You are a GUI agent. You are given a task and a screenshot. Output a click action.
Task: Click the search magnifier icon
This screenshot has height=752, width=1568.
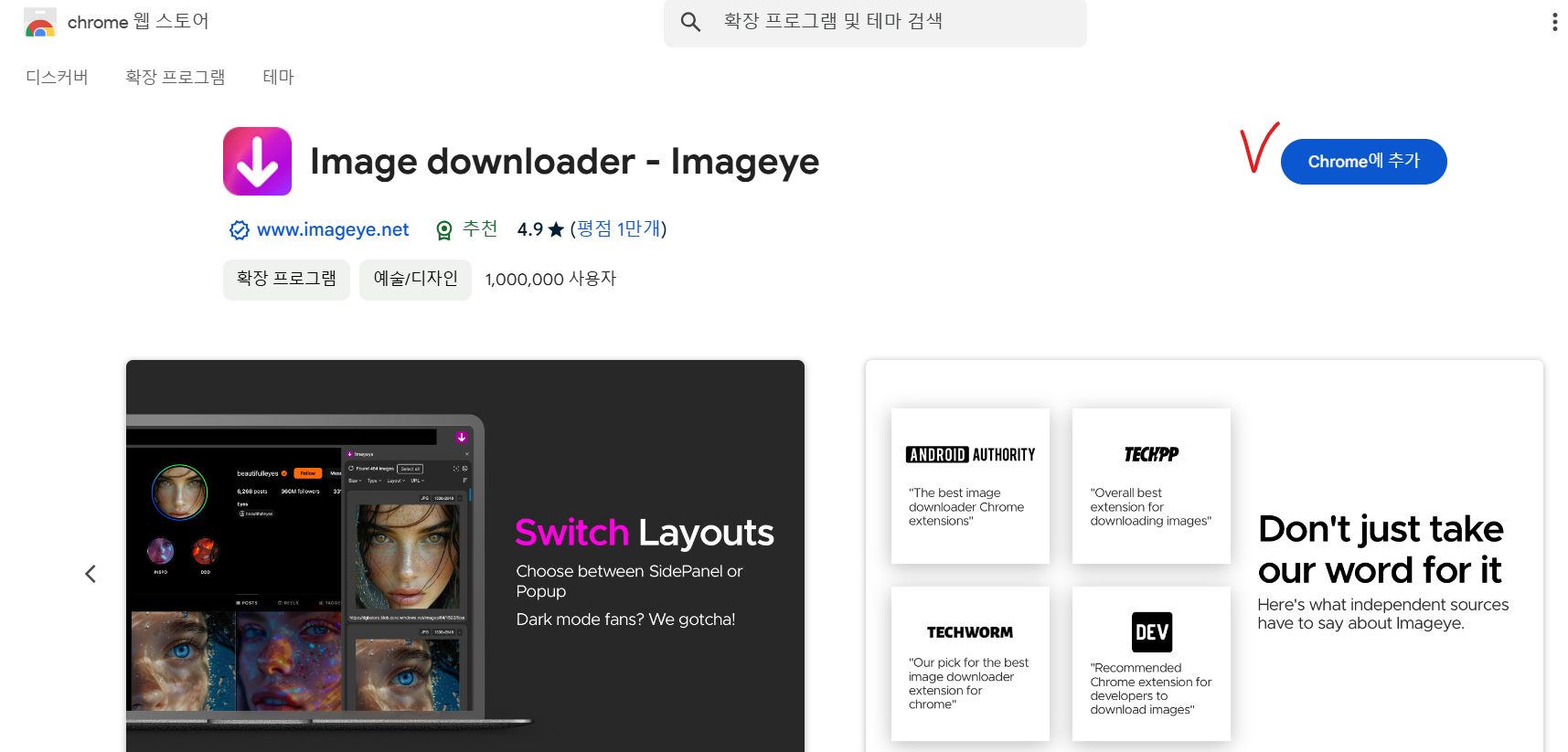pyautogui.click(x=690, y=22)
